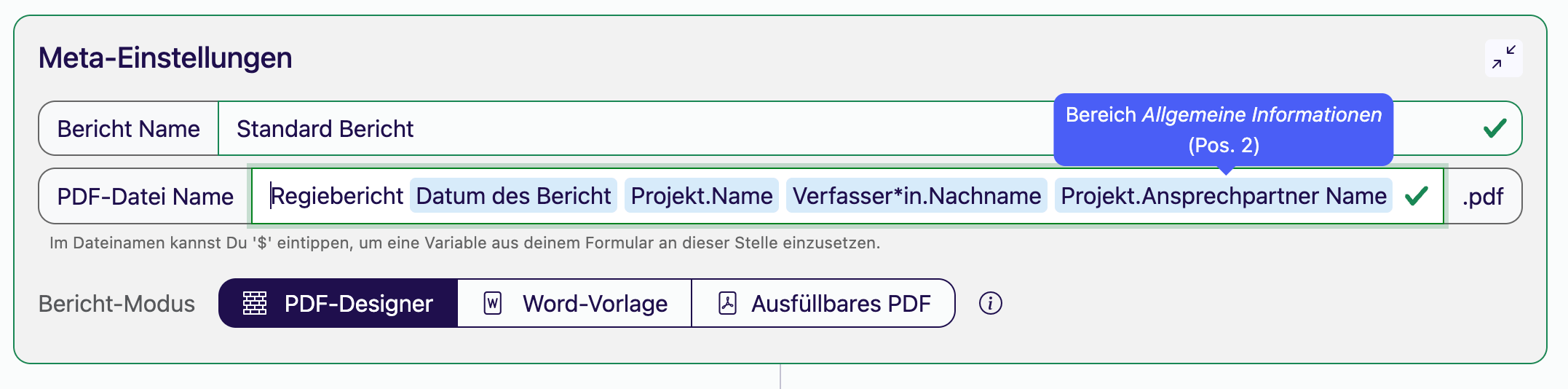Click the Datum des Bericht variable chip
The height and width of the screenshot is (389, 1568).
[513, 196]
